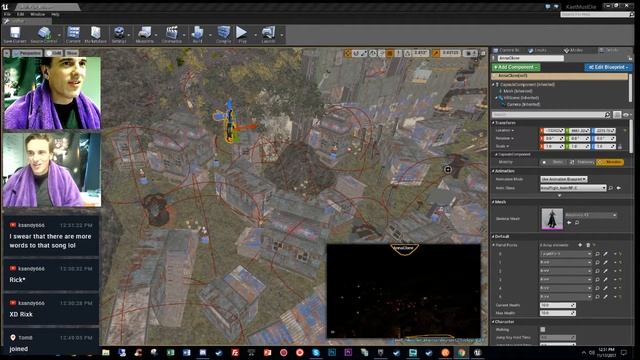Click Anim Class browse magnifier icon
The image size is (640, 360).
click(x=611, y=188)
